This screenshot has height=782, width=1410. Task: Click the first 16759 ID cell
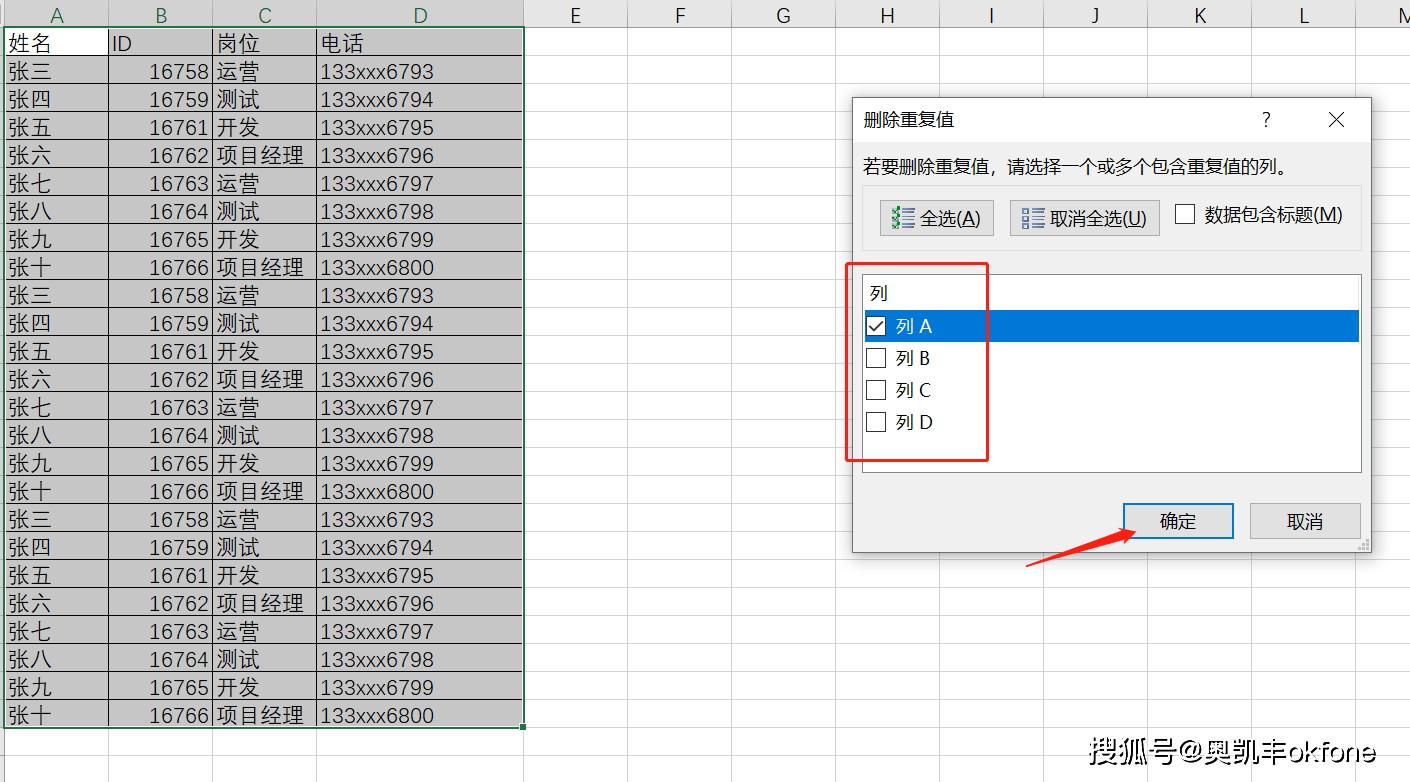point(161,99)
